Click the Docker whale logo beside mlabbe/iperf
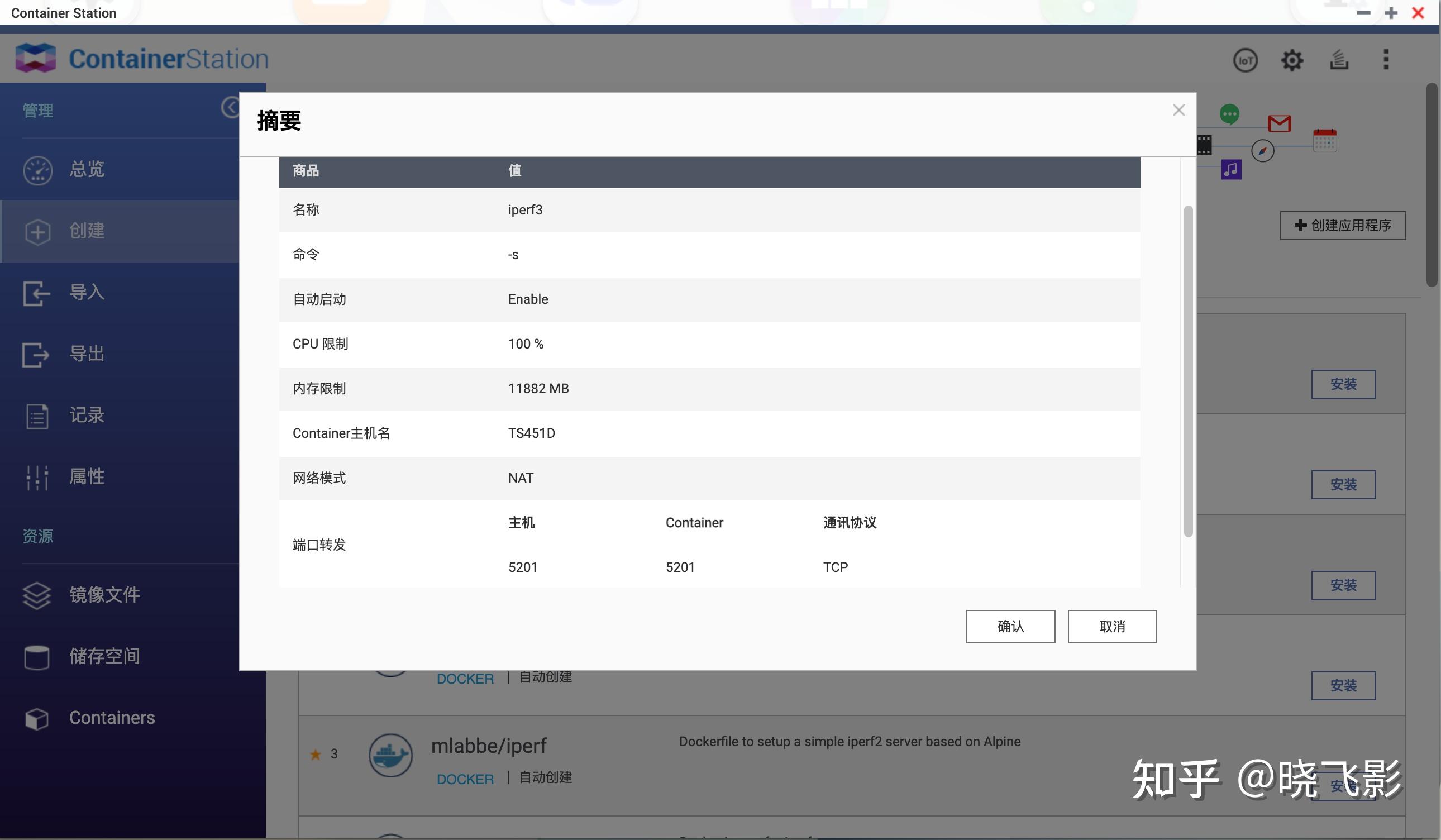 coord(390,755)
